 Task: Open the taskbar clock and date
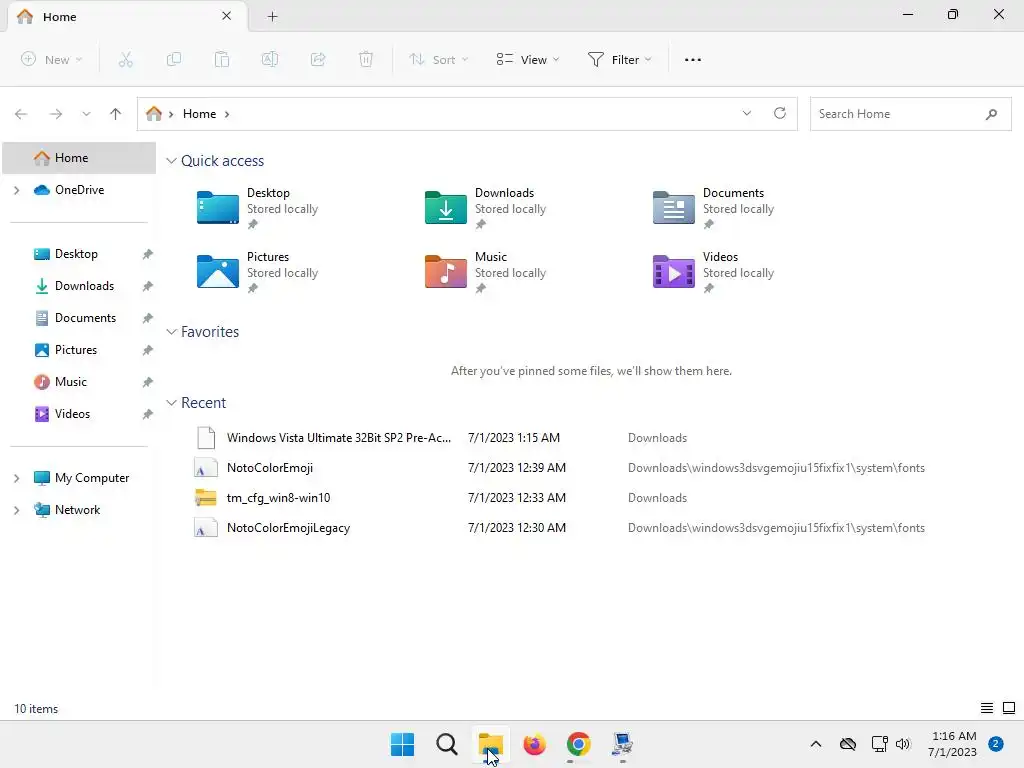pos(952,744)
